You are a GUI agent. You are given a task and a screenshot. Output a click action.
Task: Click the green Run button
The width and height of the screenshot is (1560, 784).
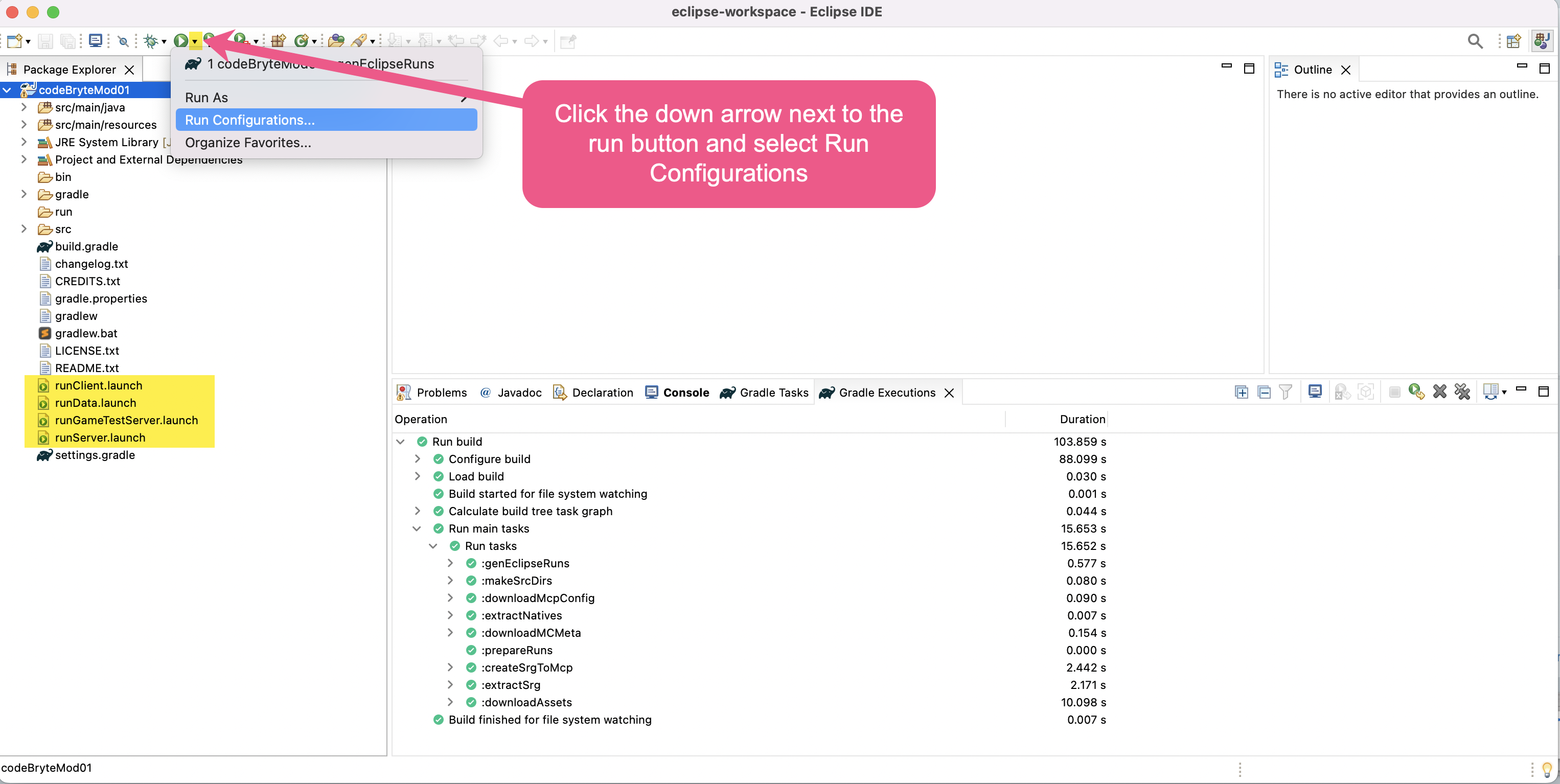coord(180,41)
